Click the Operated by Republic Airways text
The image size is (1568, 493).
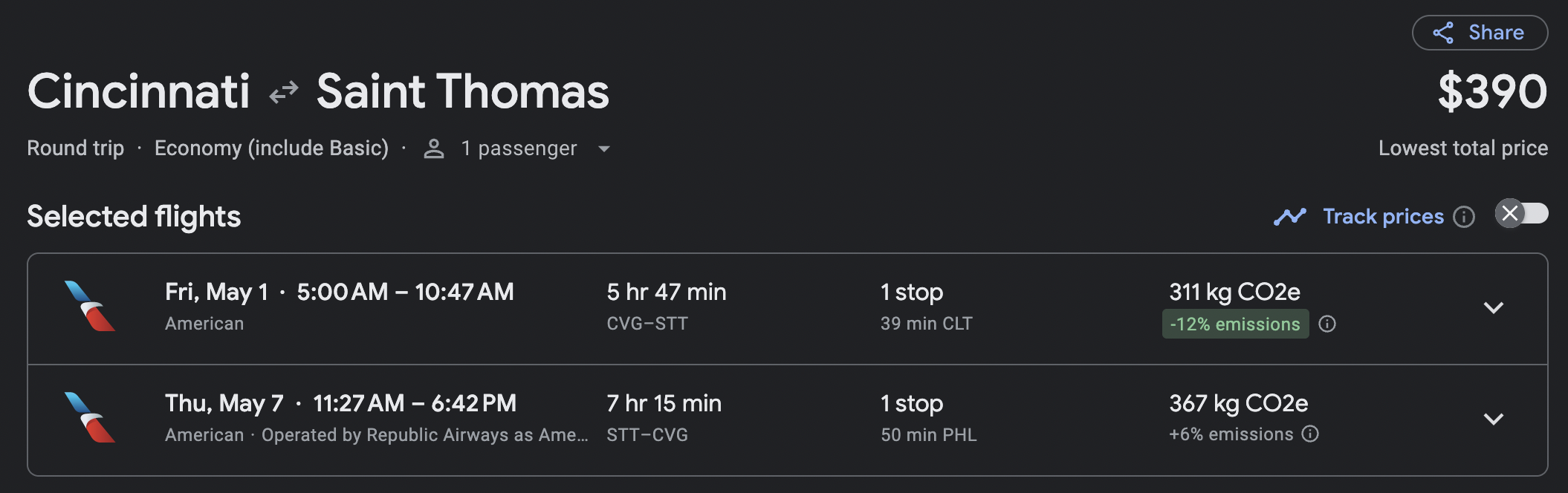424,435
